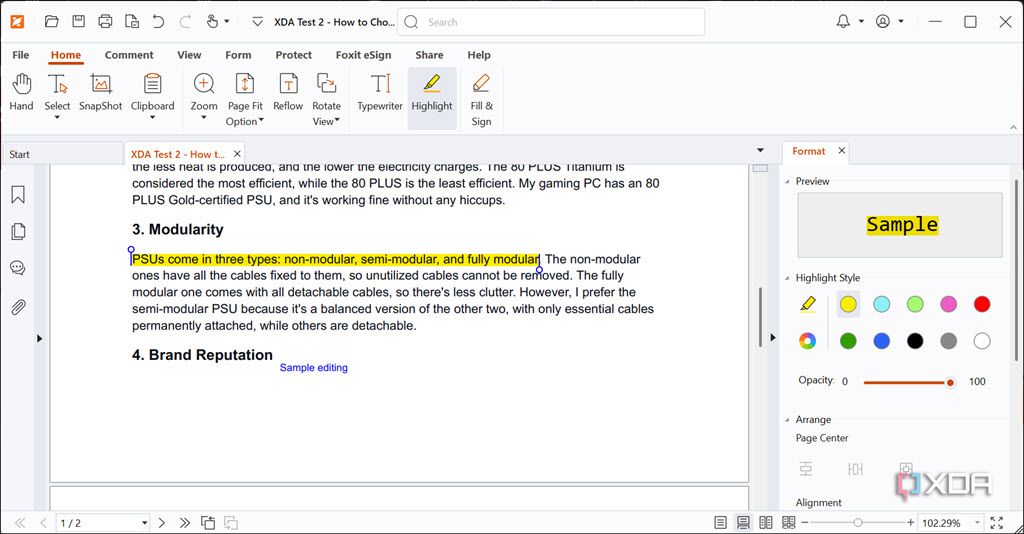Collapse the Highlight Style section
1024x534 pixels.
[787, 278]
